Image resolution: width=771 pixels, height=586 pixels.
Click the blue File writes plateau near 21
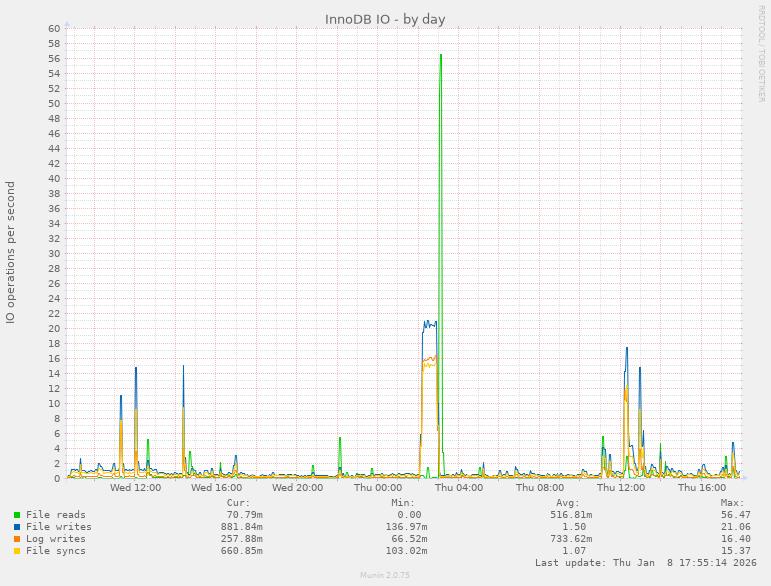(x=430, y=323)
